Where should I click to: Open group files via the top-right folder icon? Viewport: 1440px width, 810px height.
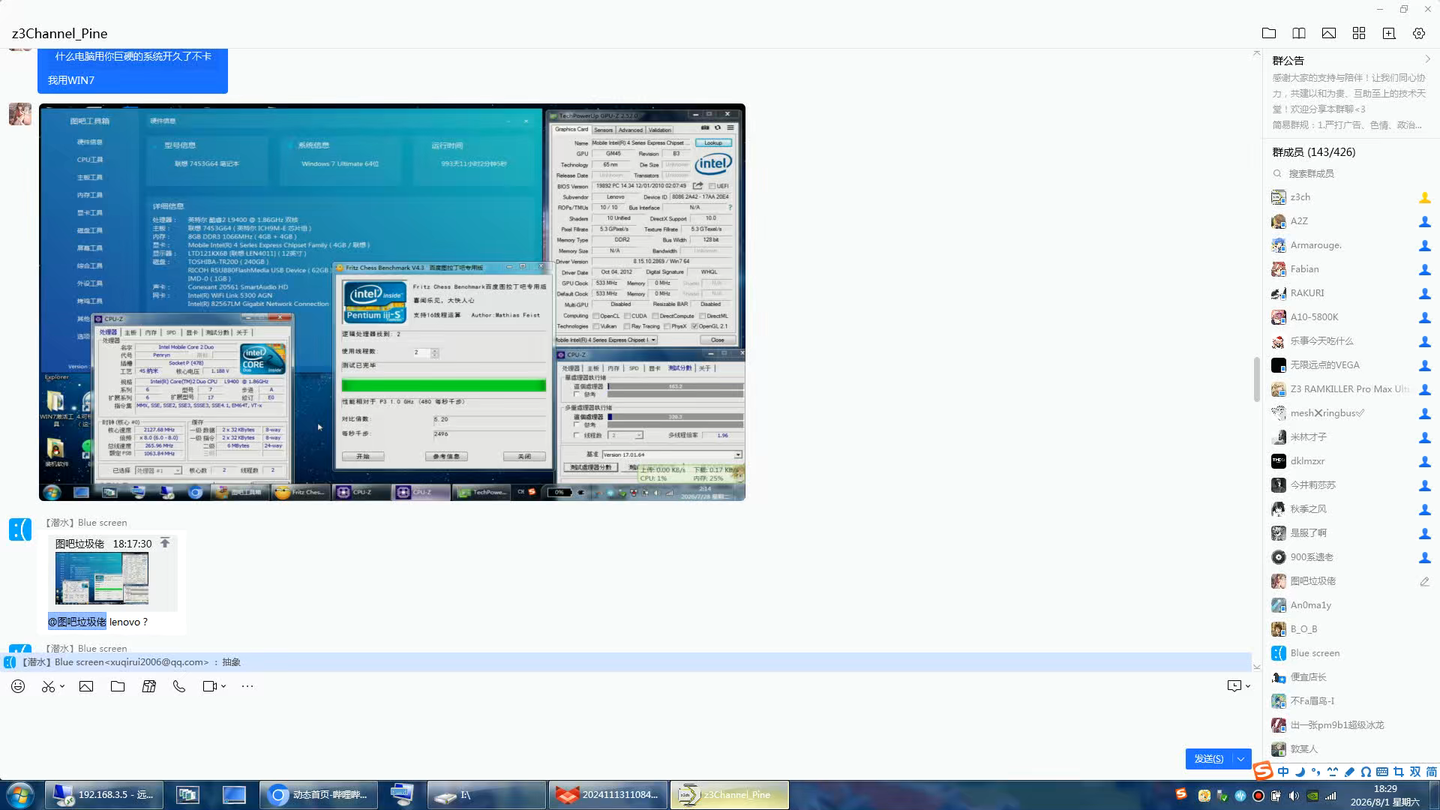tap(1269, 33)
